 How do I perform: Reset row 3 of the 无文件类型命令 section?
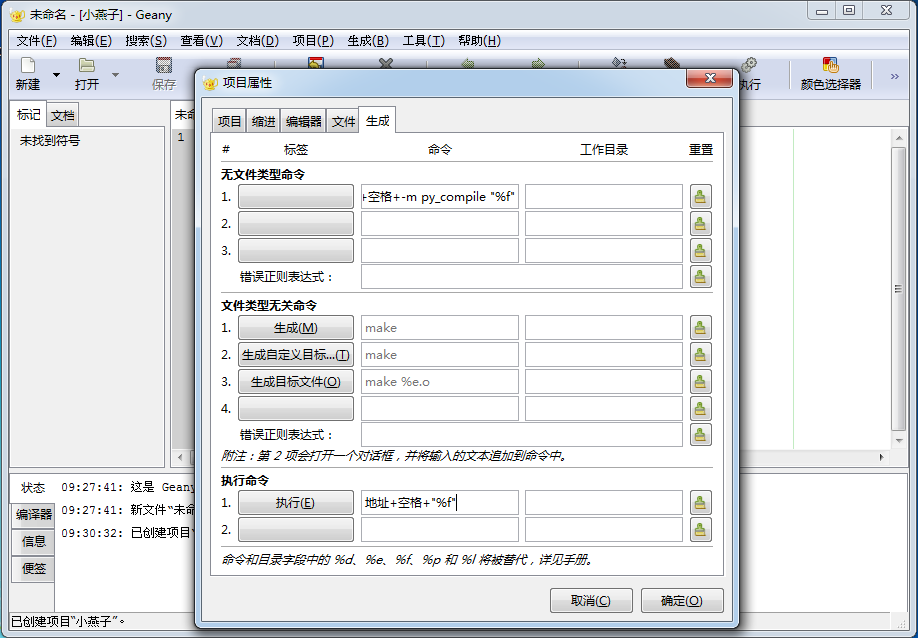click(x=700, y=251)
